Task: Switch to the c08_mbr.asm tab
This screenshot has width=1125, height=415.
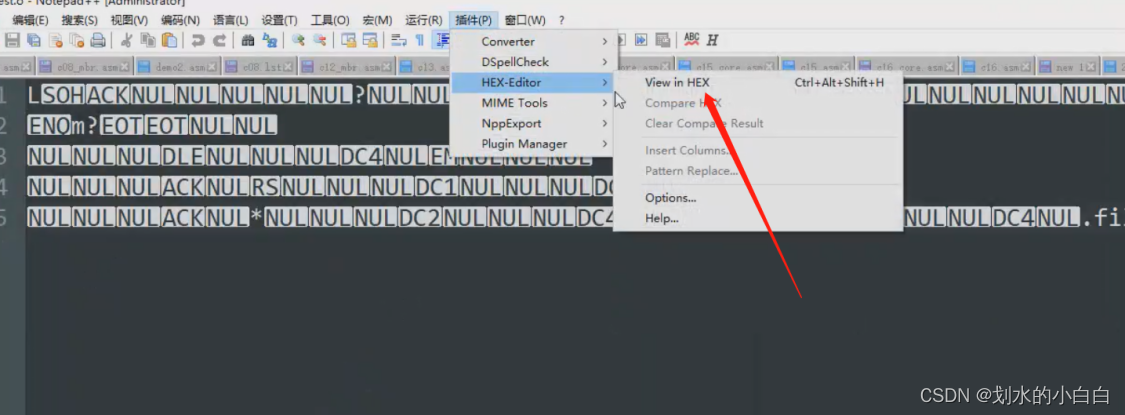Action: [84, 67]
